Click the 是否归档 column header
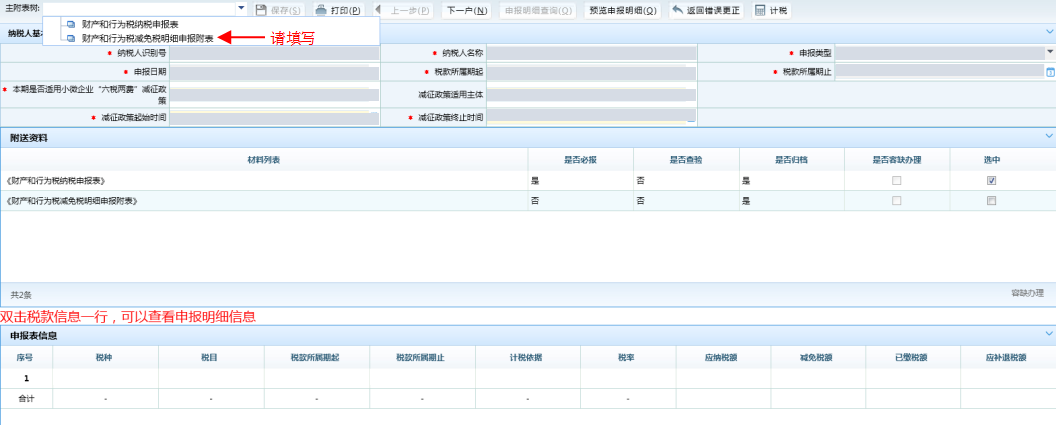This screenshot has width=1056, height=426. [791, 159]
